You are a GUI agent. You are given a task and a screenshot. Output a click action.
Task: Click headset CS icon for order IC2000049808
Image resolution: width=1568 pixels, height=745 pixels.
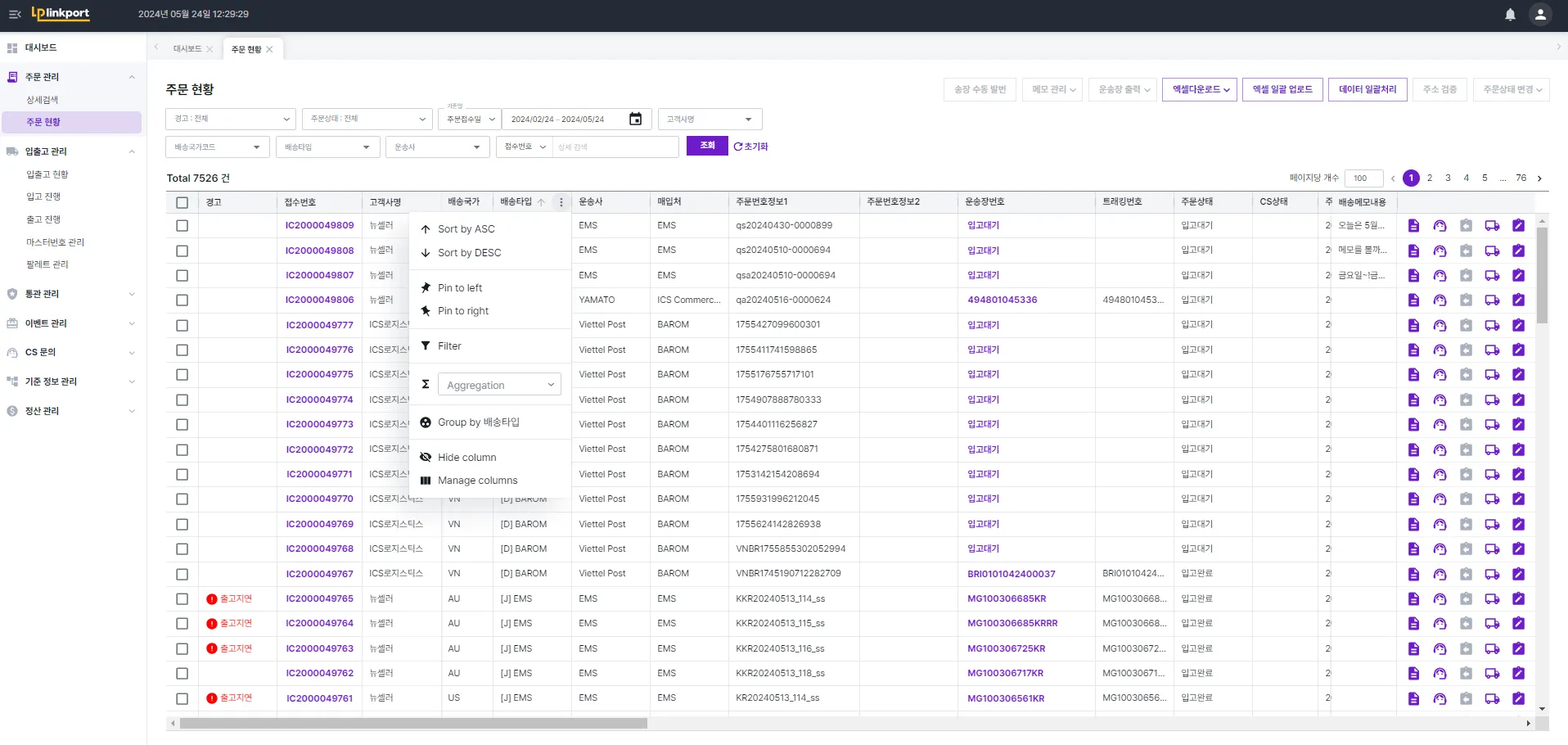(1440, 251)
